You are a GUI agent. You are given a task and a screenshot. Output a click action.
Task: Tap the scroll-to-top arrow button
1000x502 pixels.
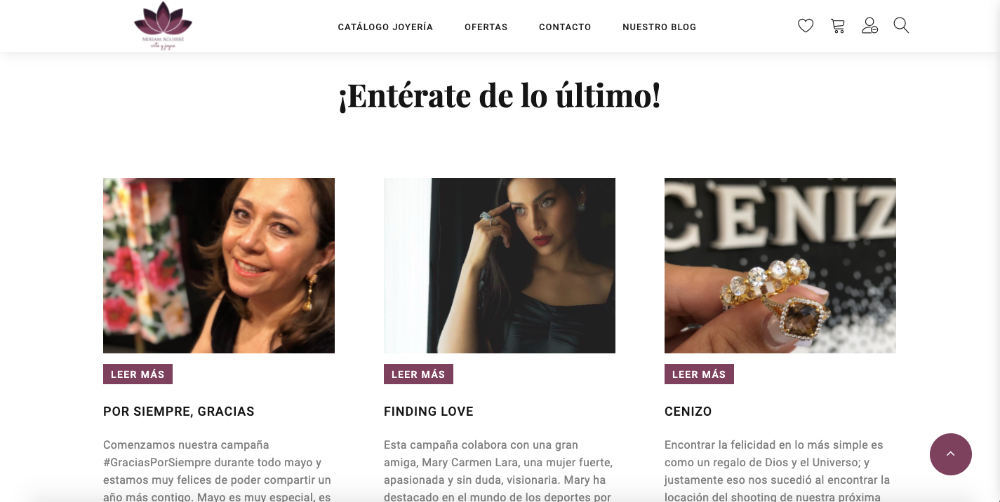coord(950,454)
